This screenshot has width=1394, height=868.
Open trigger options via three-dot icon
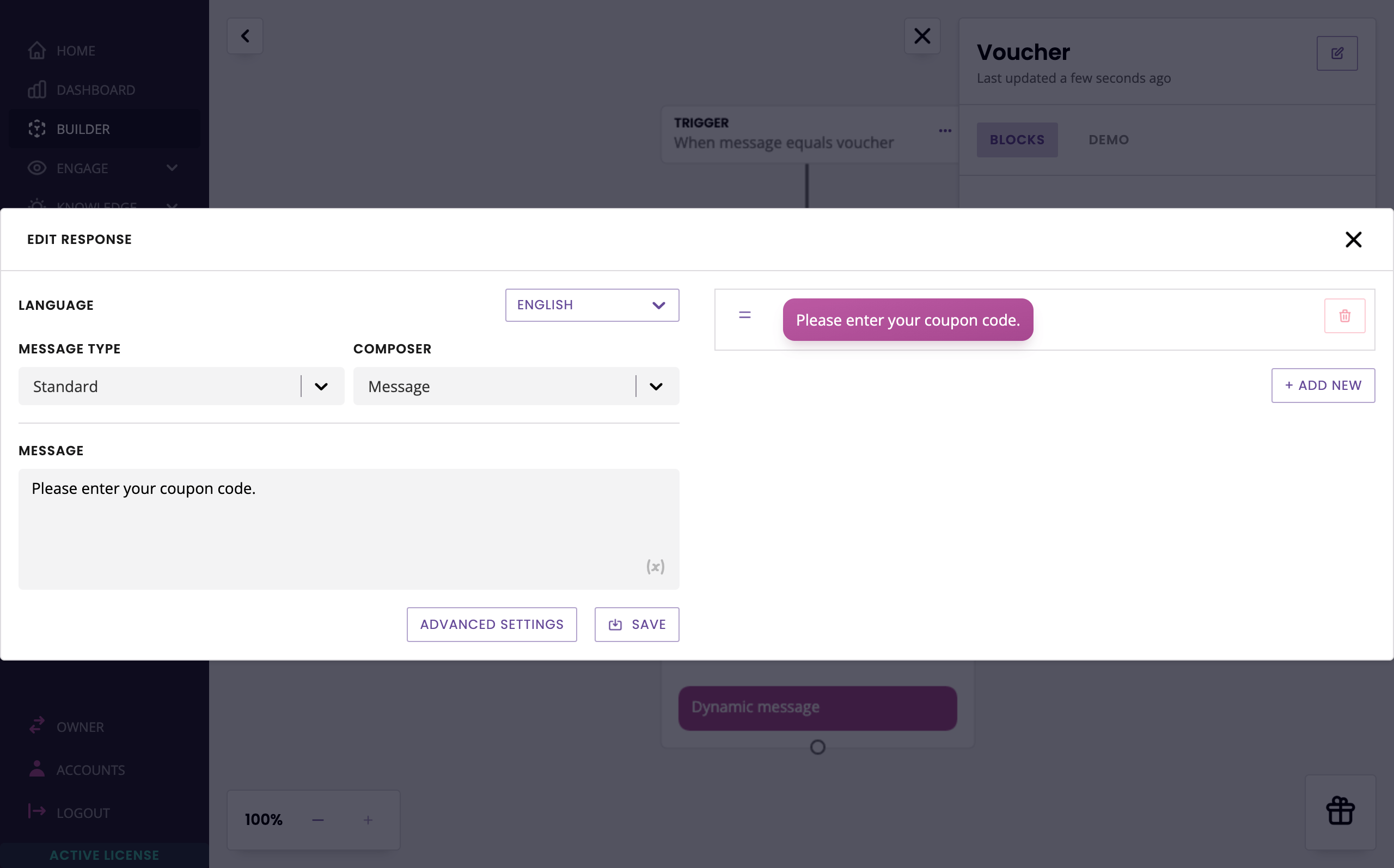(945, 131)
